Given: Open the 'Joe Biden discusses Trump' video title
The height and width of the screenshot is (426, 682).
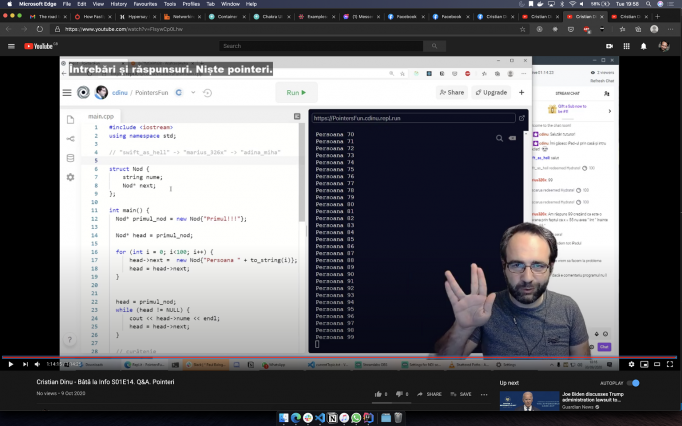Looking at the screenshot, I should [x=593, y=396].
